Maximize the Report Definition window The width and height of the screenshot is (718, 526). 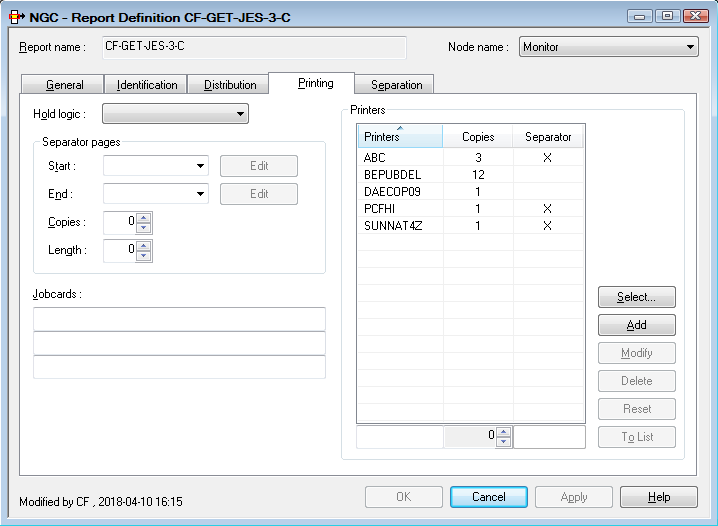(x=667, y=16)
